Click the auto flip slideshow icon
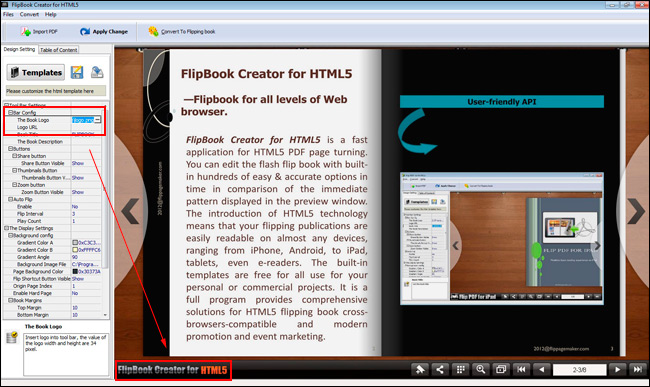This screenshot has width=650, height=387. (x=501, y=369)
